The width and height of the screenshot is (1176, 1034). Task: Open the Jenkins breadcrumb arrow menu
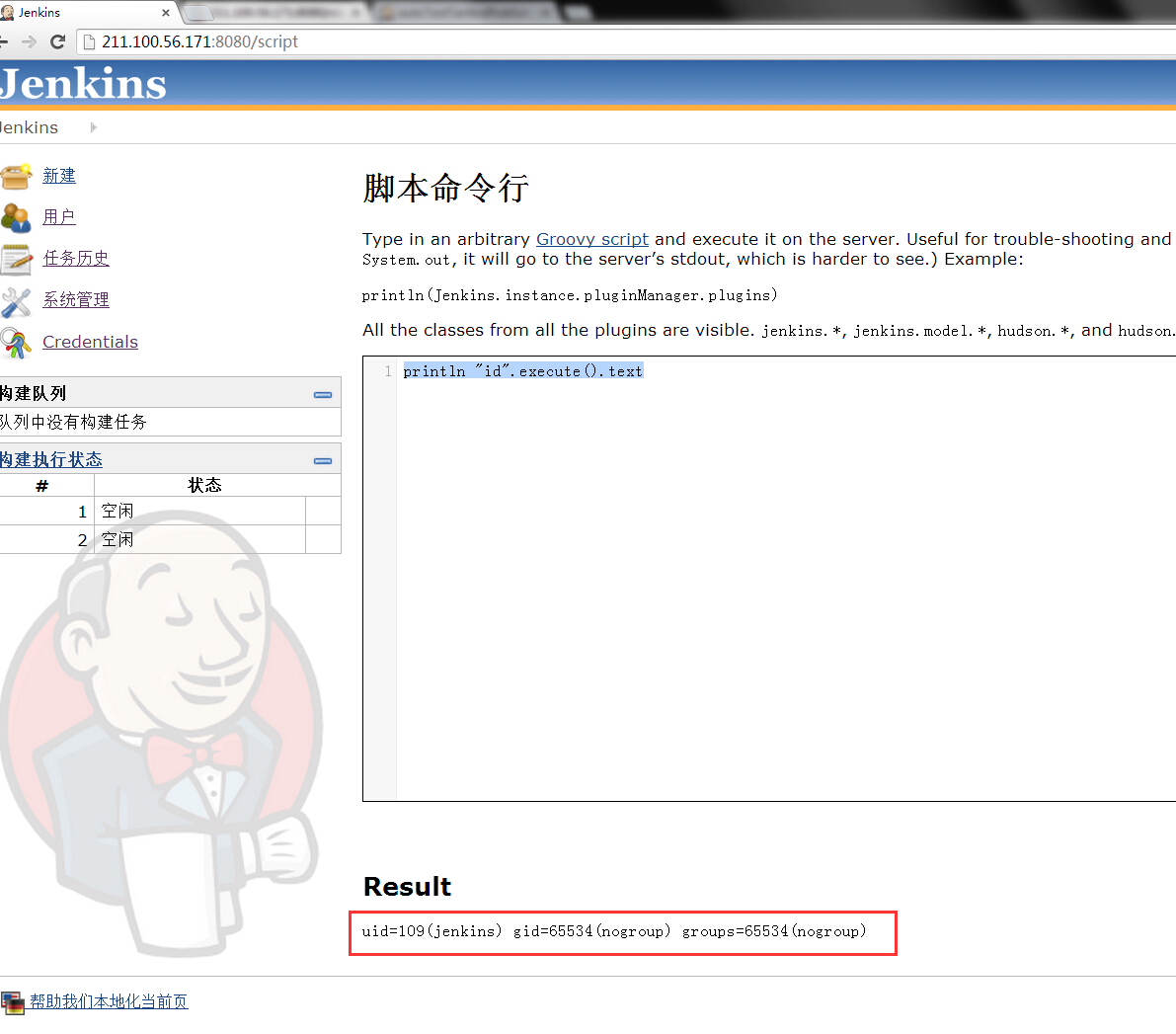(93, 127)
